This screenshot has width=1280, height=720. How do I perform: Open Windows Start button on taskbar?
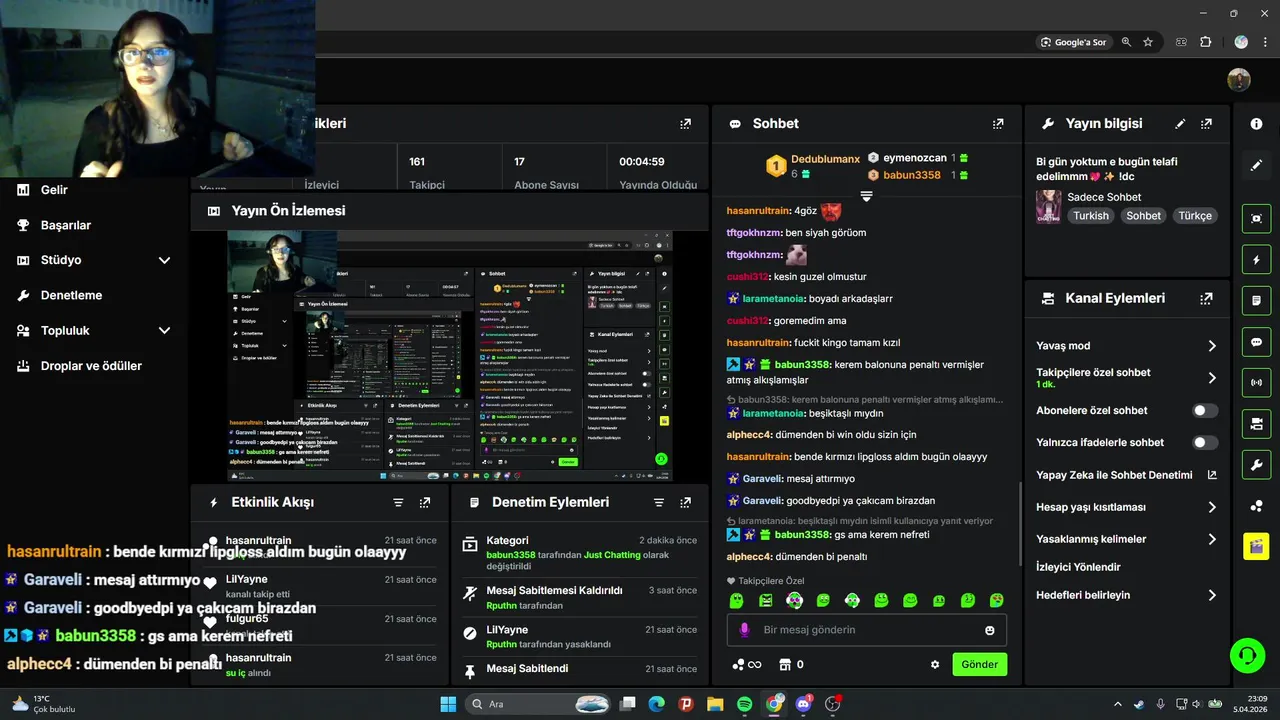coord(448,704)
